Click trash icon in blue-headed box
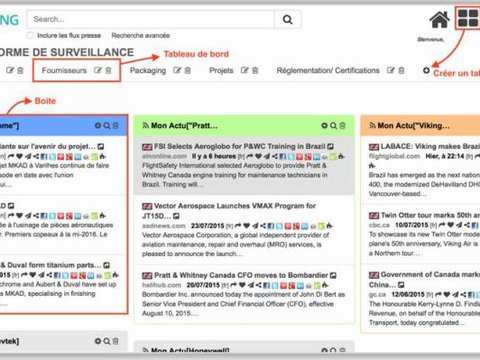This screenshot has width=480, height=360. (x=116, y=126)
